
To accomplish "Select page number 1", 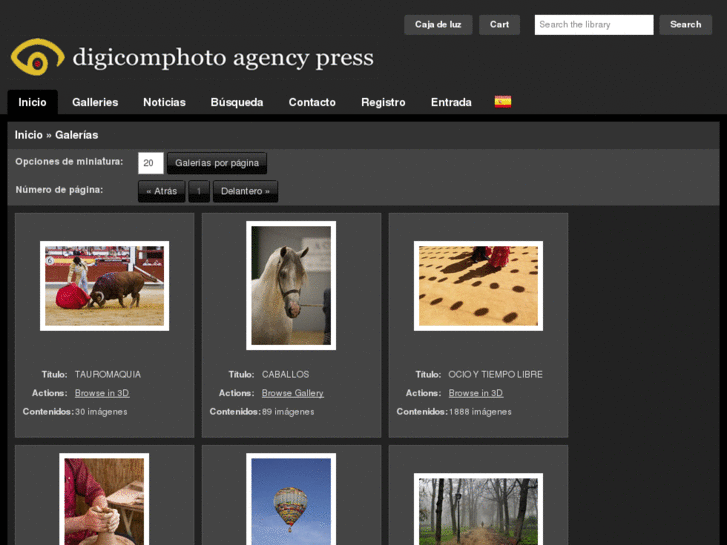I will coord(199,191).
